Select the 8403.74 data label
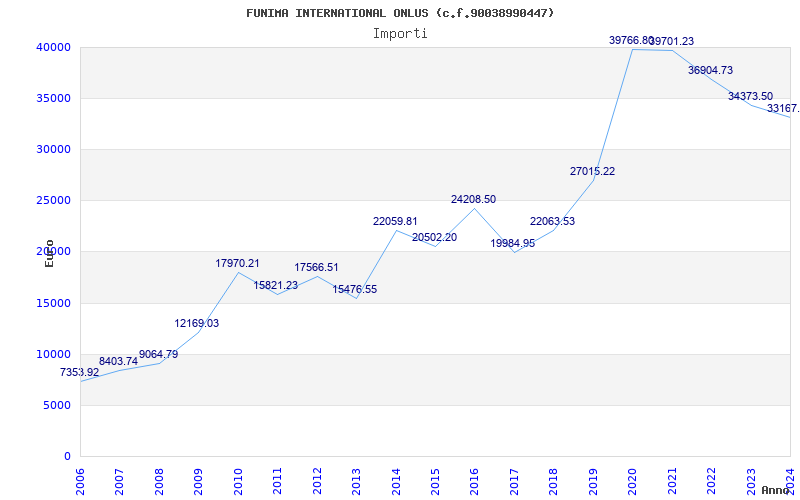 point(118,361)
